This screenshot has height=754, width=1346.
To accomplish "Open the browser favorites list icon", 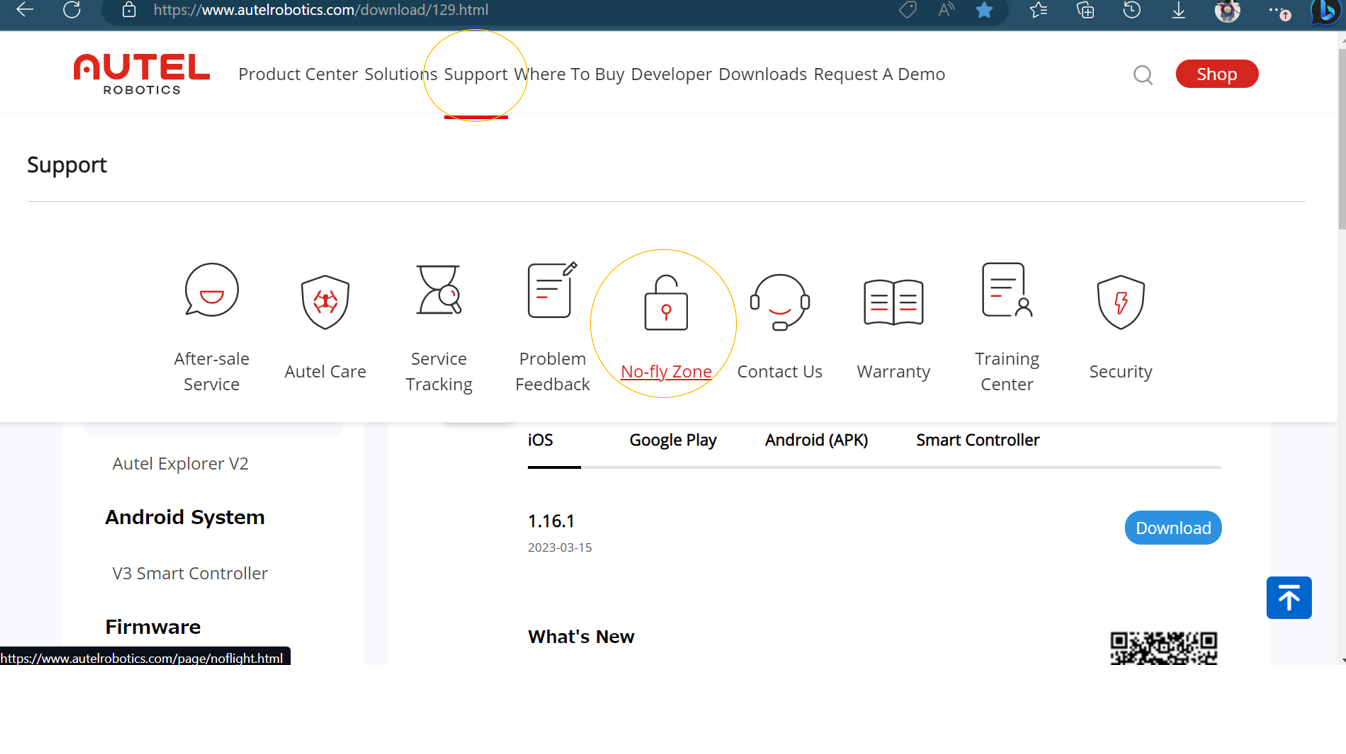I will tap(1038, 10).
